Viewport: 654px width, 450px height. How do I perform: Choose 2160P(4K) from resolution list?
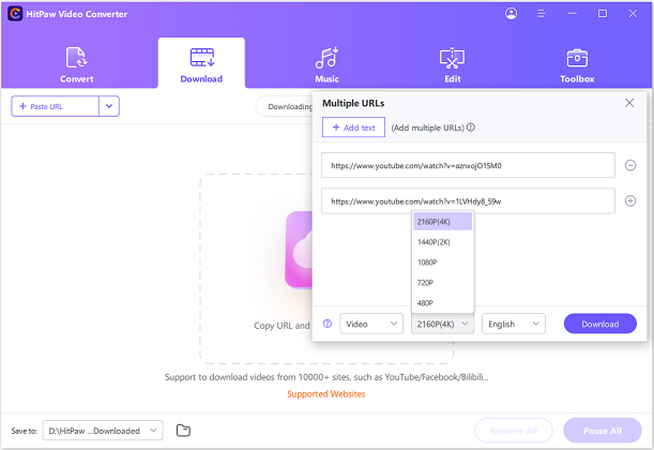coord(443,221)
